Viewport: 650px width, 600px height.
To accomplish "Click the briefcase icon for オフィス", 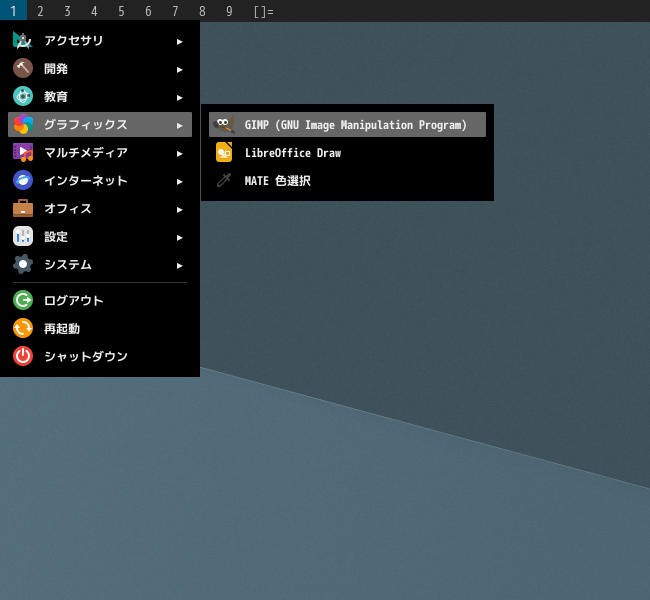I will pos(23,209).
